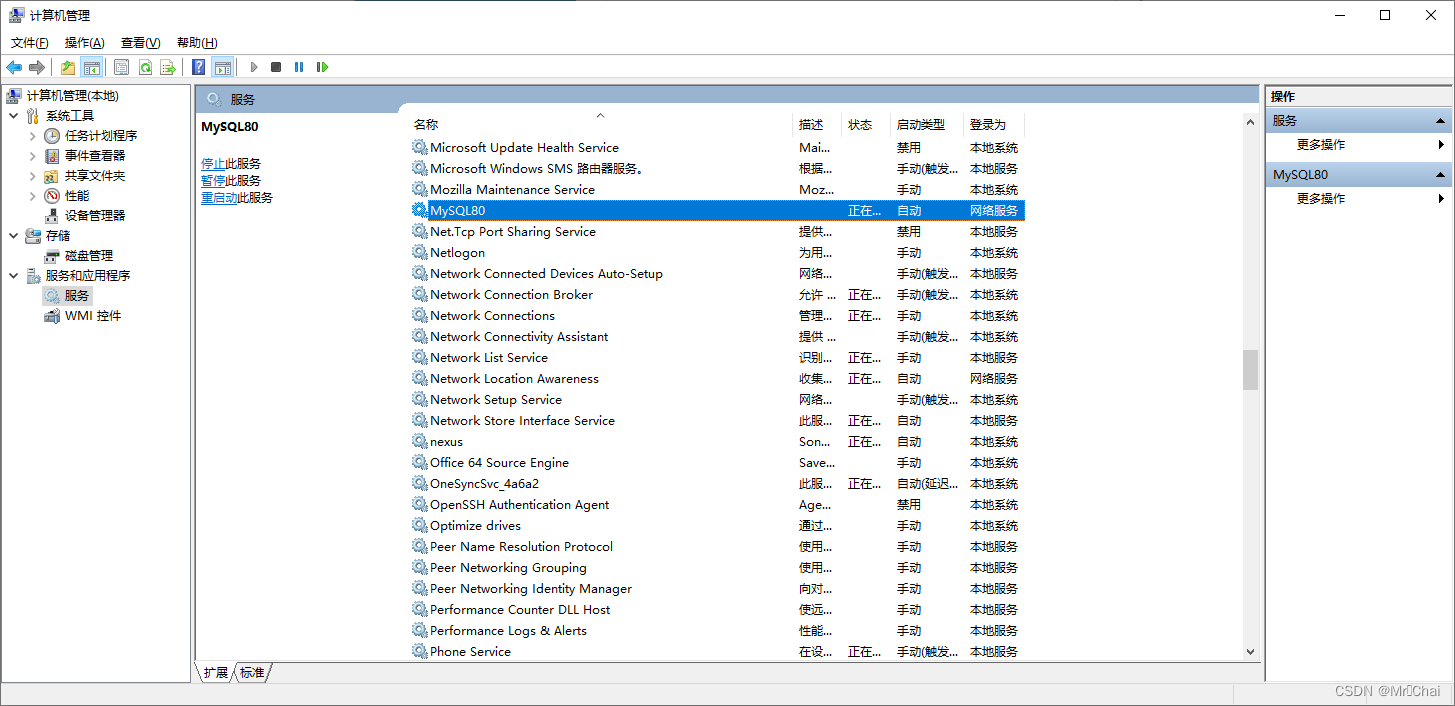Select the Office 64 Source Engine row

click(x=717, y=462)
